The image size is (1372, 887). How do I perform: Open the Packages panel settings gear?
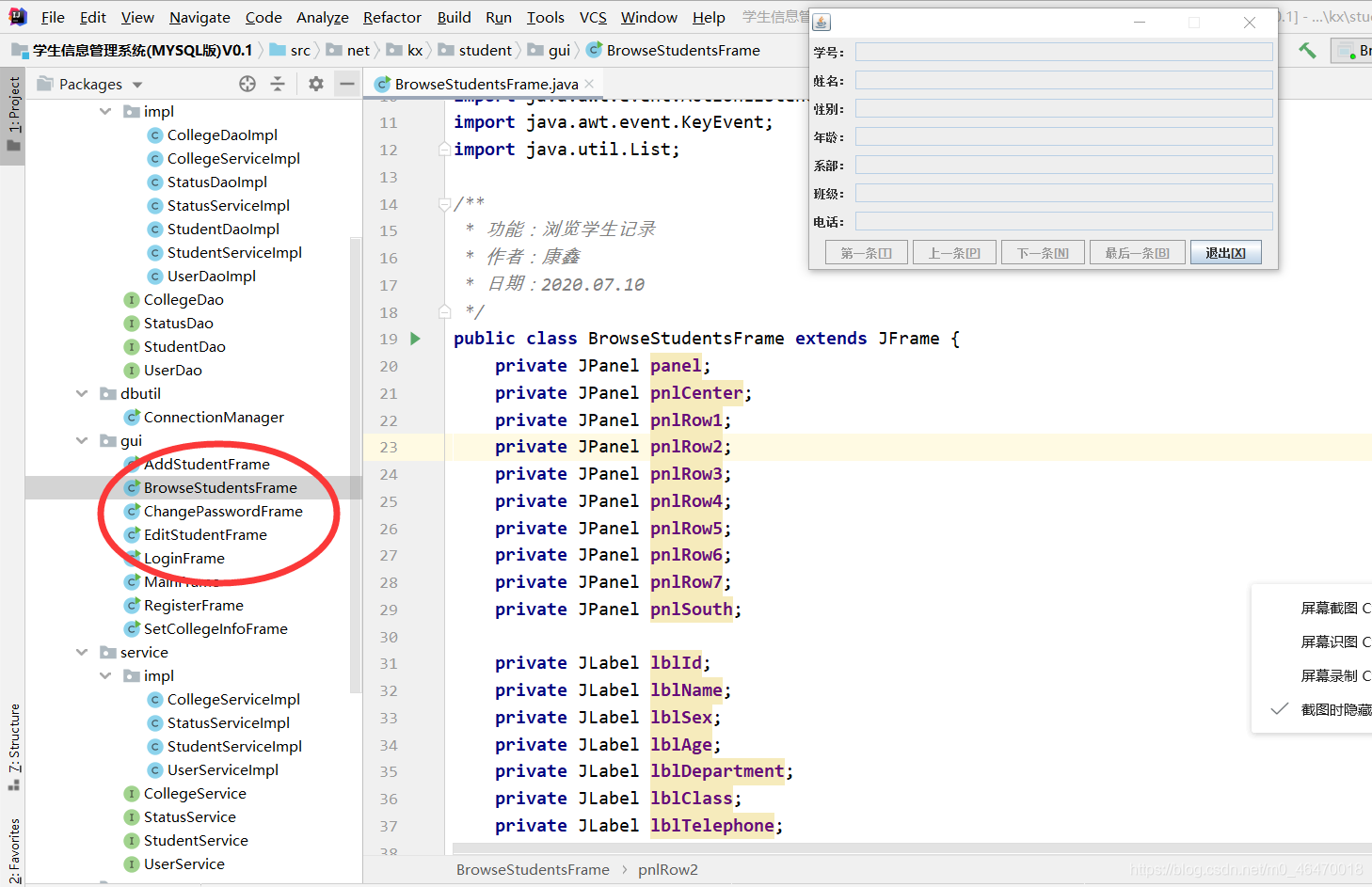[316, 84]
